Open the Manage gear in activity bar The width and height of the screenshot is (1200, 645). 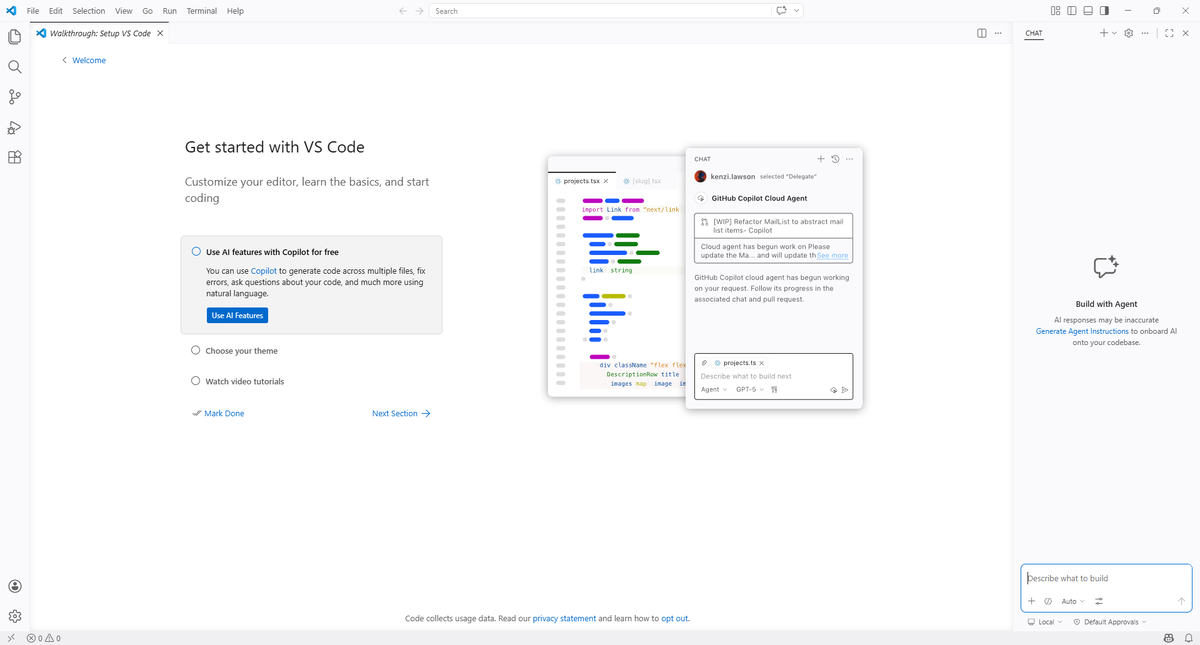tap(15, 616)
